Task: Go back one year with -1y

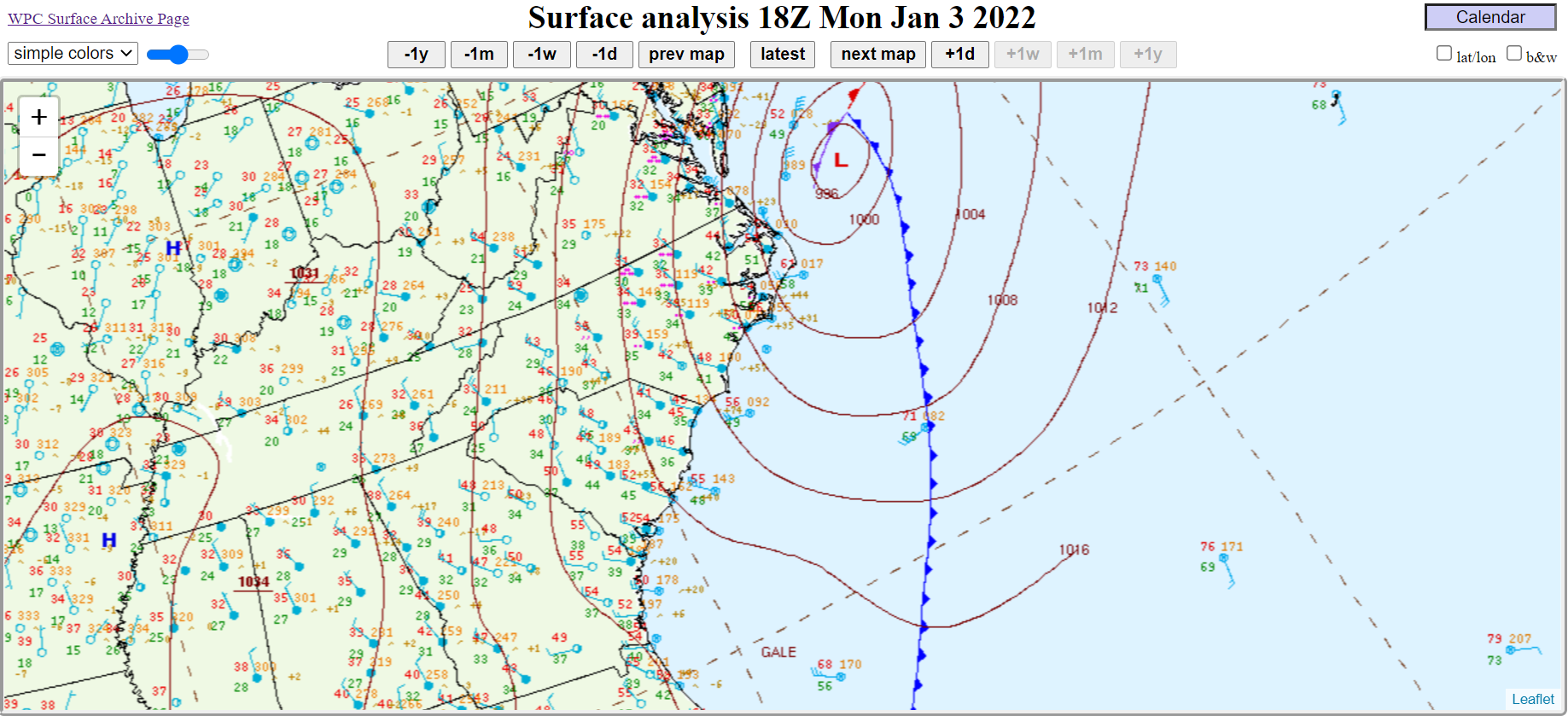Action: coord(417,55)
